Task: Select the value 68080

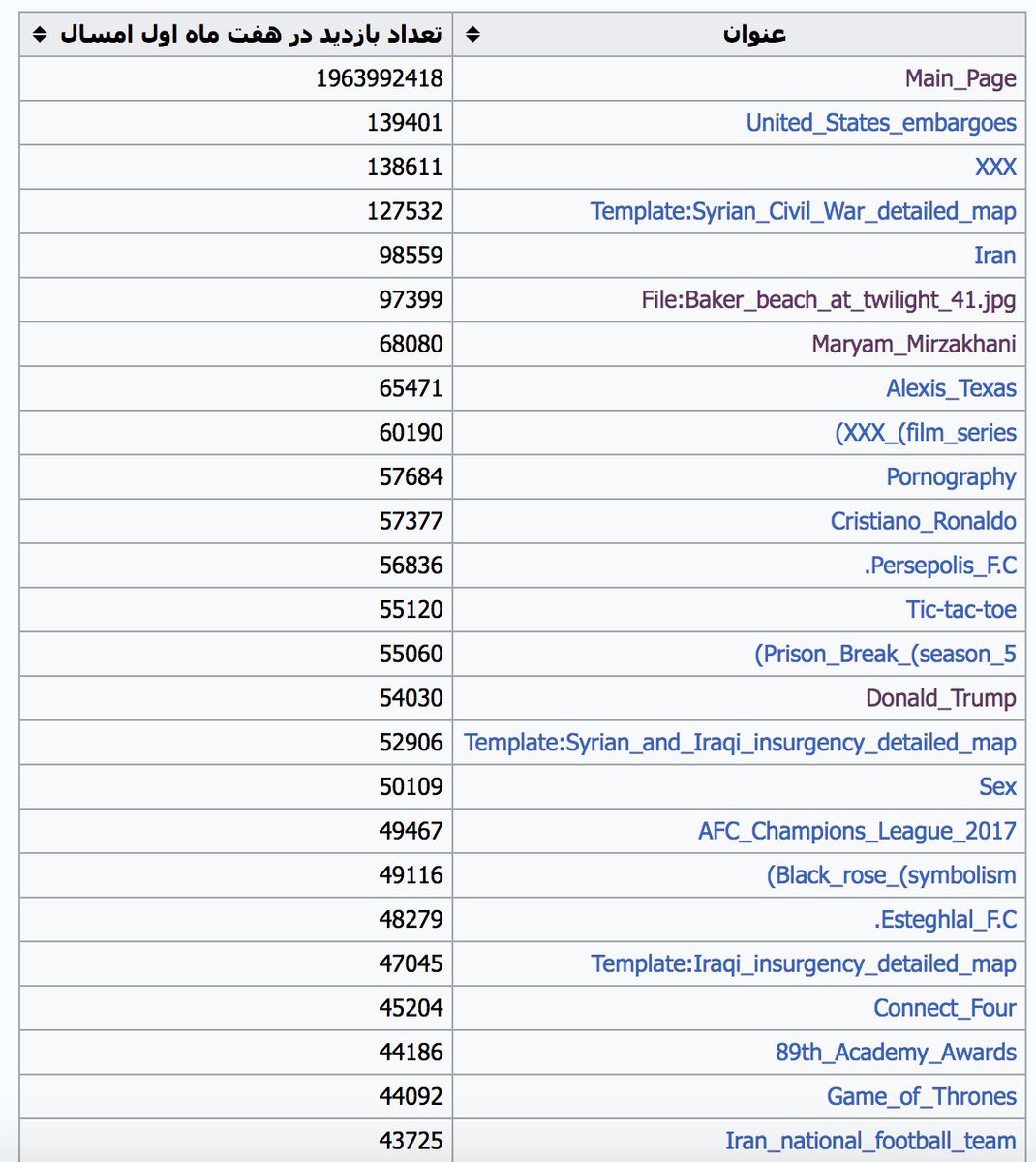Action: 411,345
